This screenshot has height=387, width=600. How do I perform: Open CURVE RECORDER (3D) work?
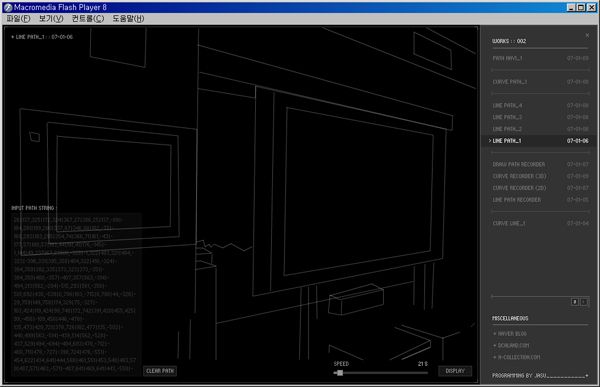tap(540, 176)
